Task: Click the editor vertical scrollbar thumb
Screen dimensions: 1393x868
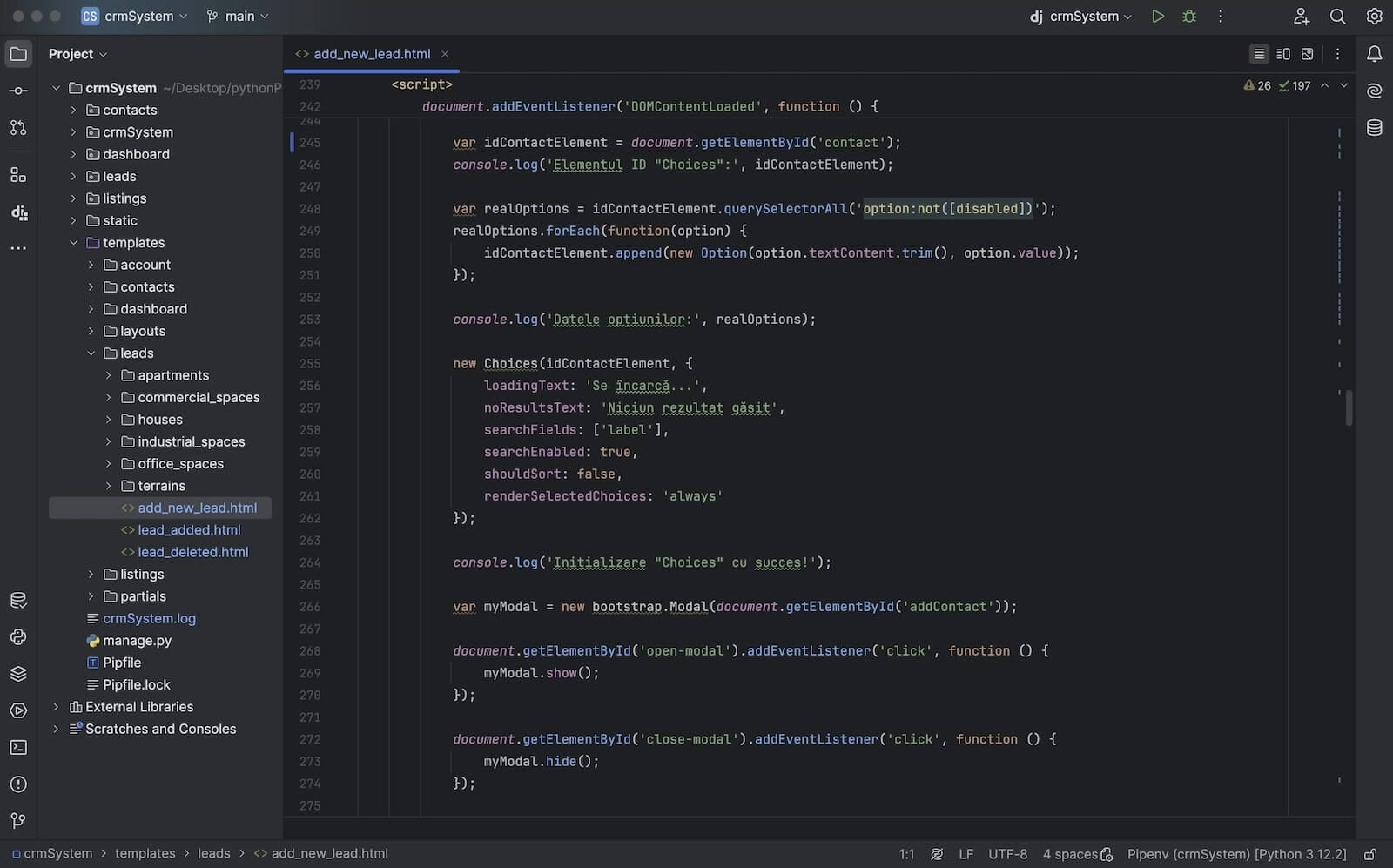Action: tap(1349, 408)
